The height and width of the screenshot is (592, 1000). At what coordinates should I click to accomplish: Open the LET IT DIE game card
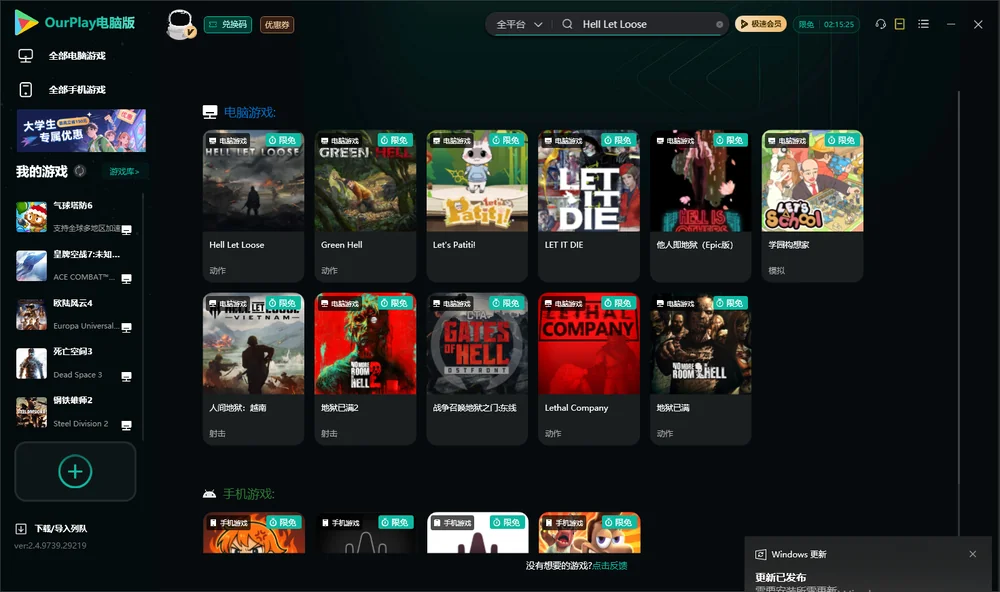pyautogui.click(x=589, y=206)
